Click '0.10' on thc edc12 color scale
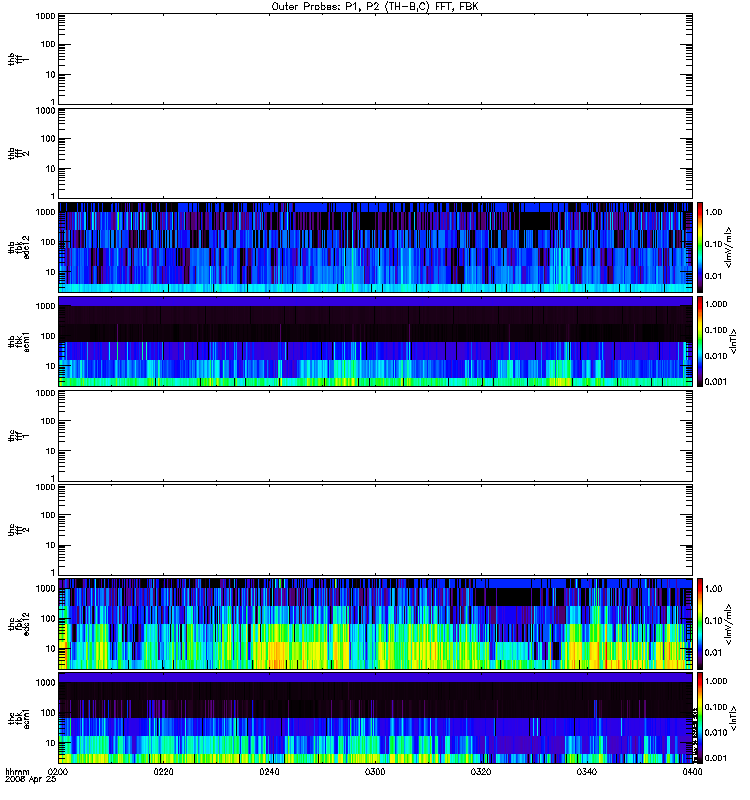The image size is (750, 800). point(713,621)
